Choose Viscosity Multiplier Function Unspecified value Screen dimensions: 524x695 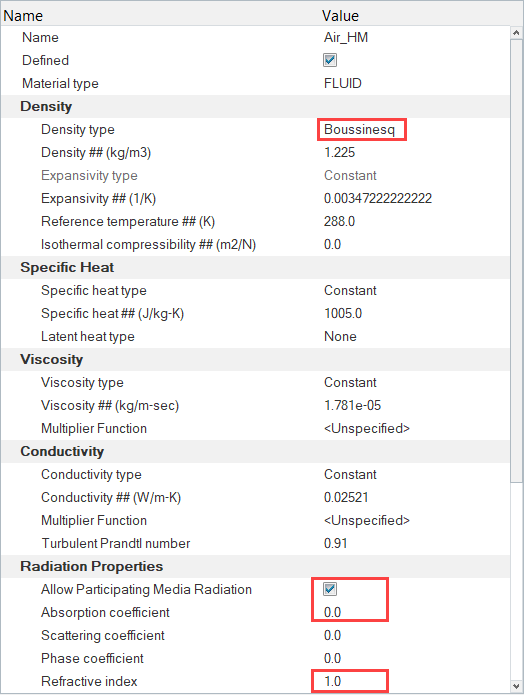click(367, 428)
